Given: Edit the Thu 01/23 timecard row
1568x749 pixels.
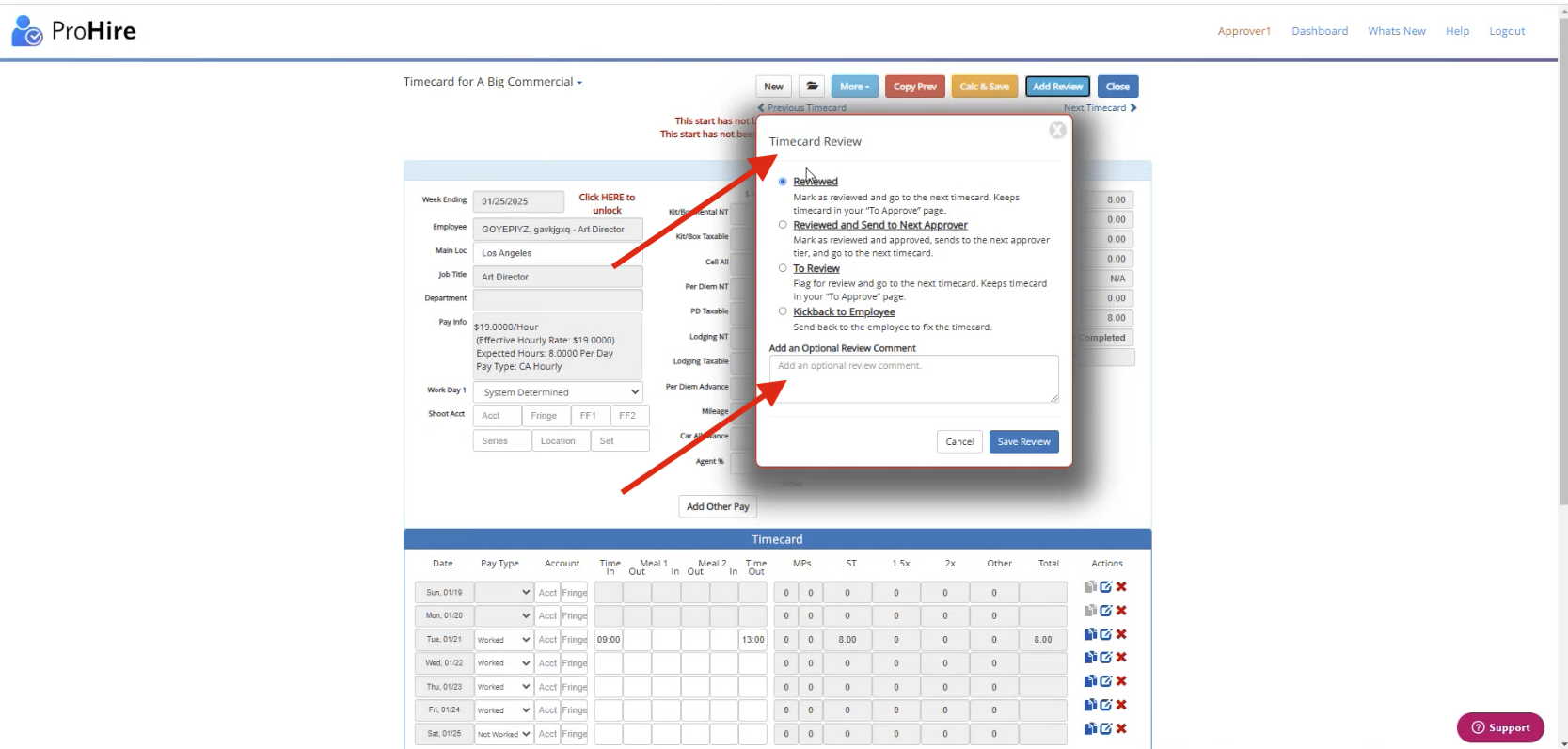Looking at the screenshot, I should [1106, 681].
